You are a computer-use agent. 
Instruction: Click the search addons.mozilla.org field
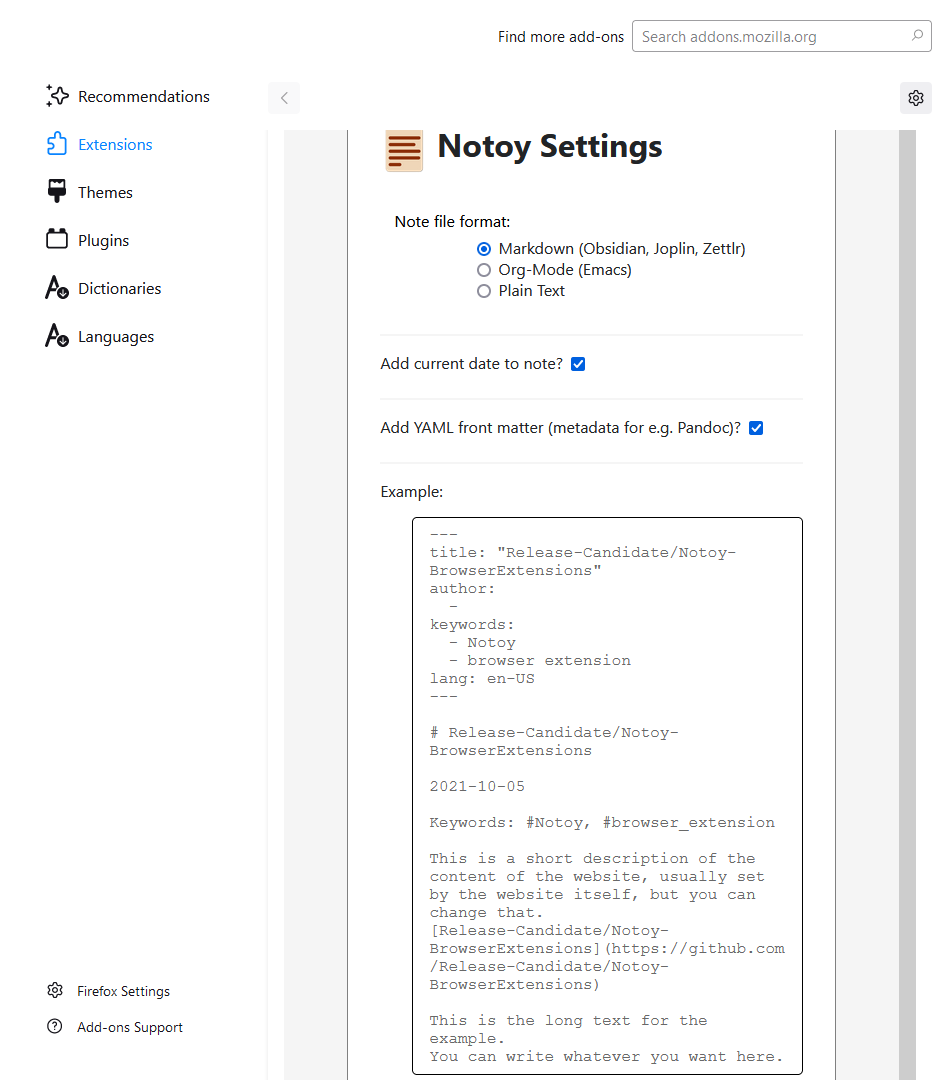pyautogui.click(x=782, y=36)
